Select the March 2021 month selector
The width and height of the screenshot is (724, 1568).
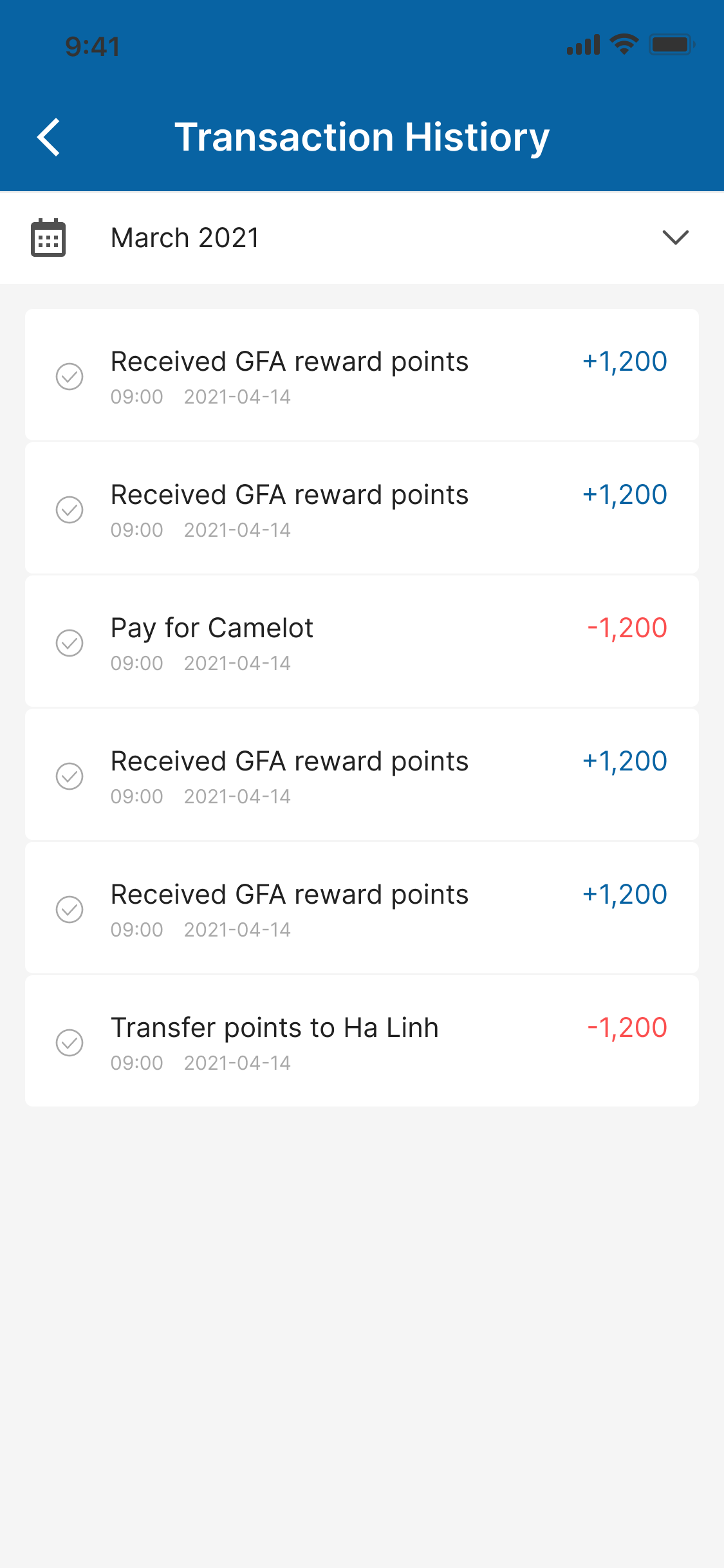pos(362,238)
